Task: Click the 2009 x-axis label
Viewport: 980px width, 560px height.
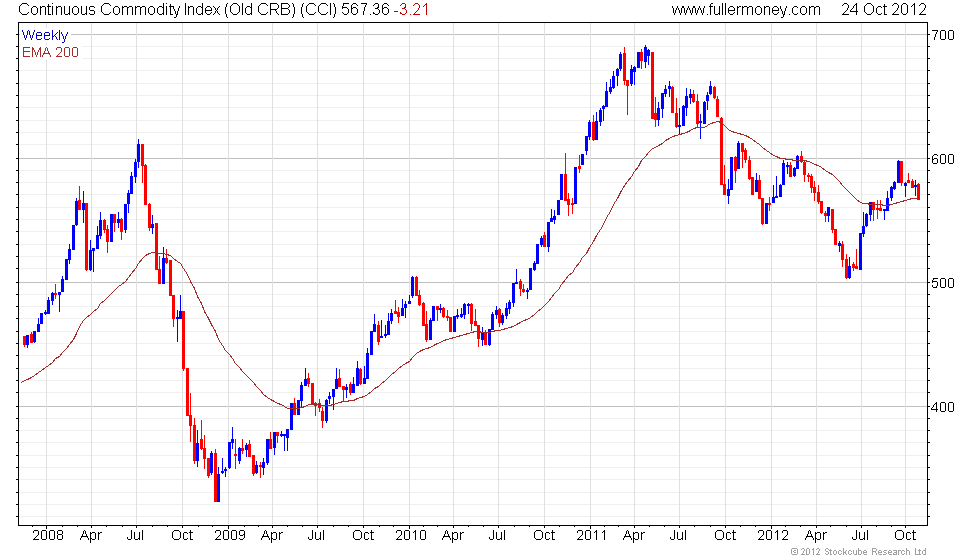Action: [229, 536]
